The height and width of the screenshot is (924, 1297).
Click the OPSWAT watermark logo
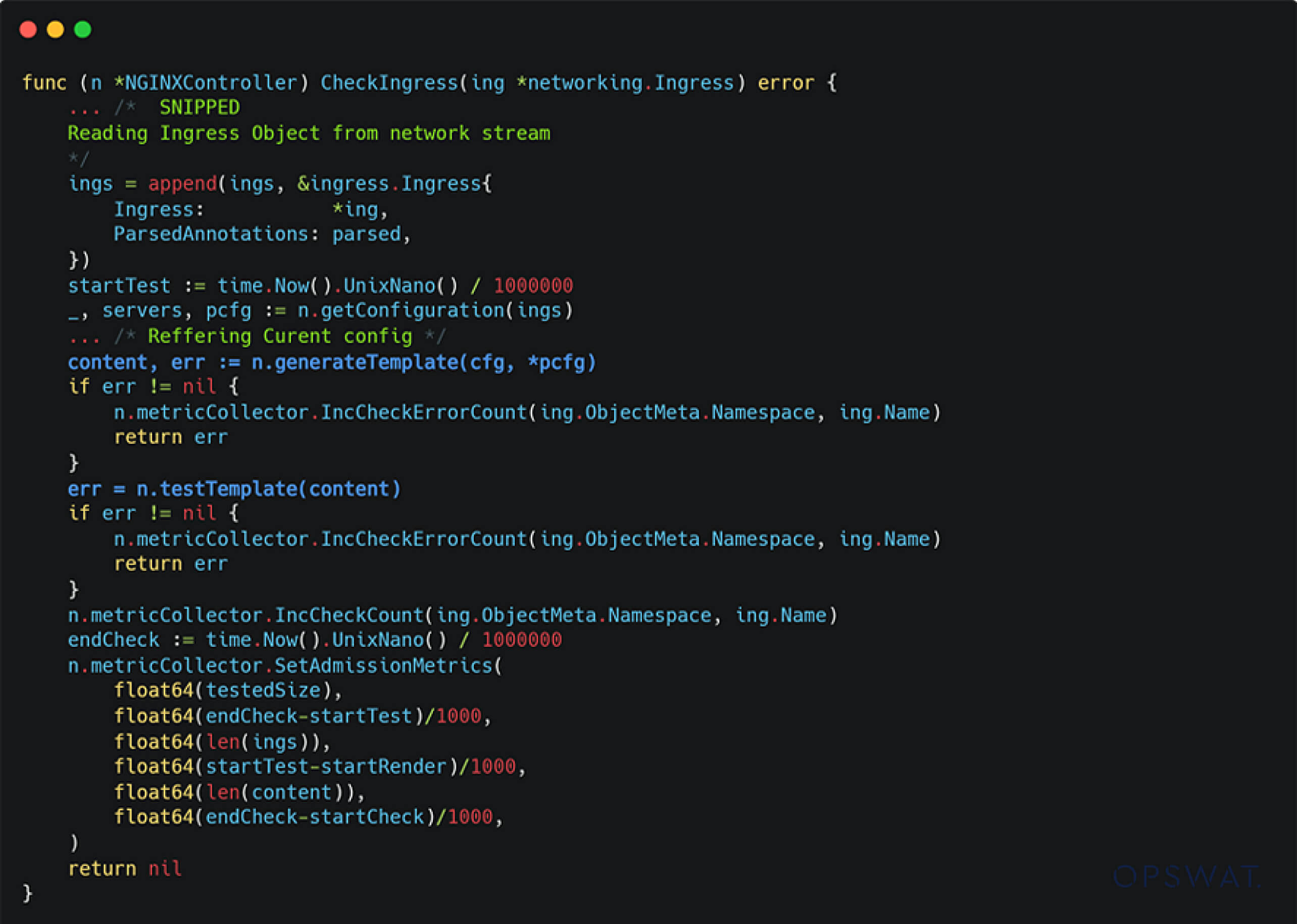[x=1186, y=877]
